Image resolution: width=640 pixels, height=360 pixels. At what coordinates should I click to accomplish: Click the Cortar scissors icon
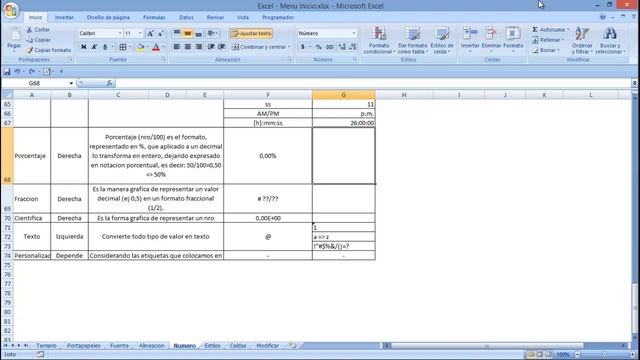[x=29, y=30]
